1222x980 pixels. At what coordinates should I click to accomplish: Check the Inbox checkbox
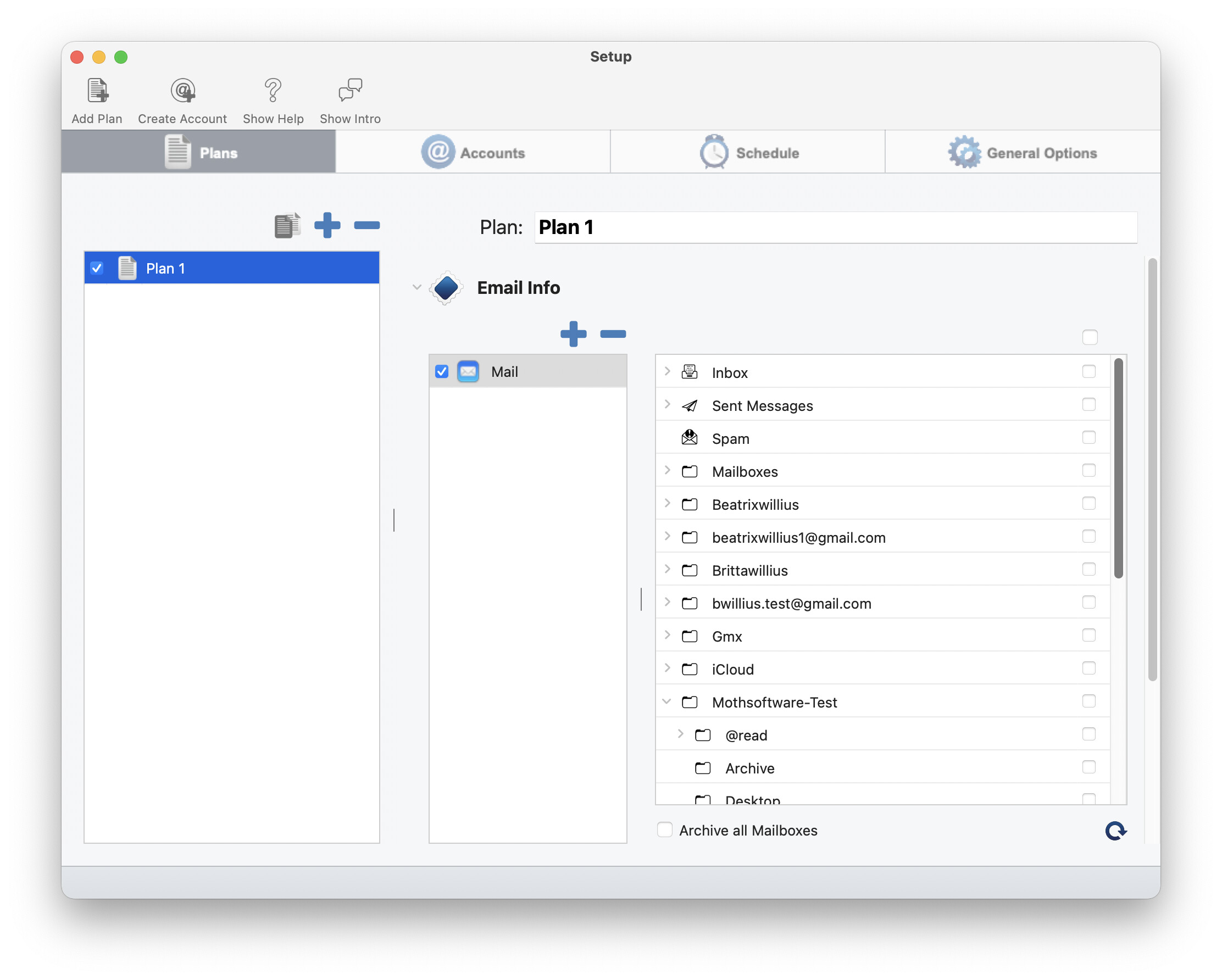[1088, 371]
